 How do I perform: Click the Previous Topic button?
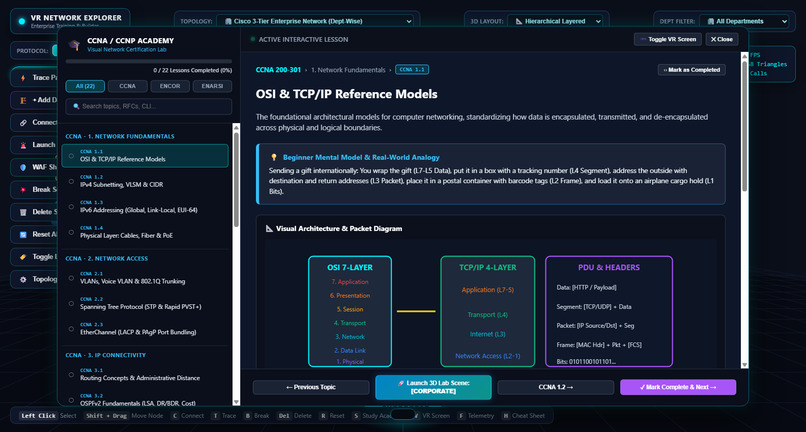(x=311, y=387)
